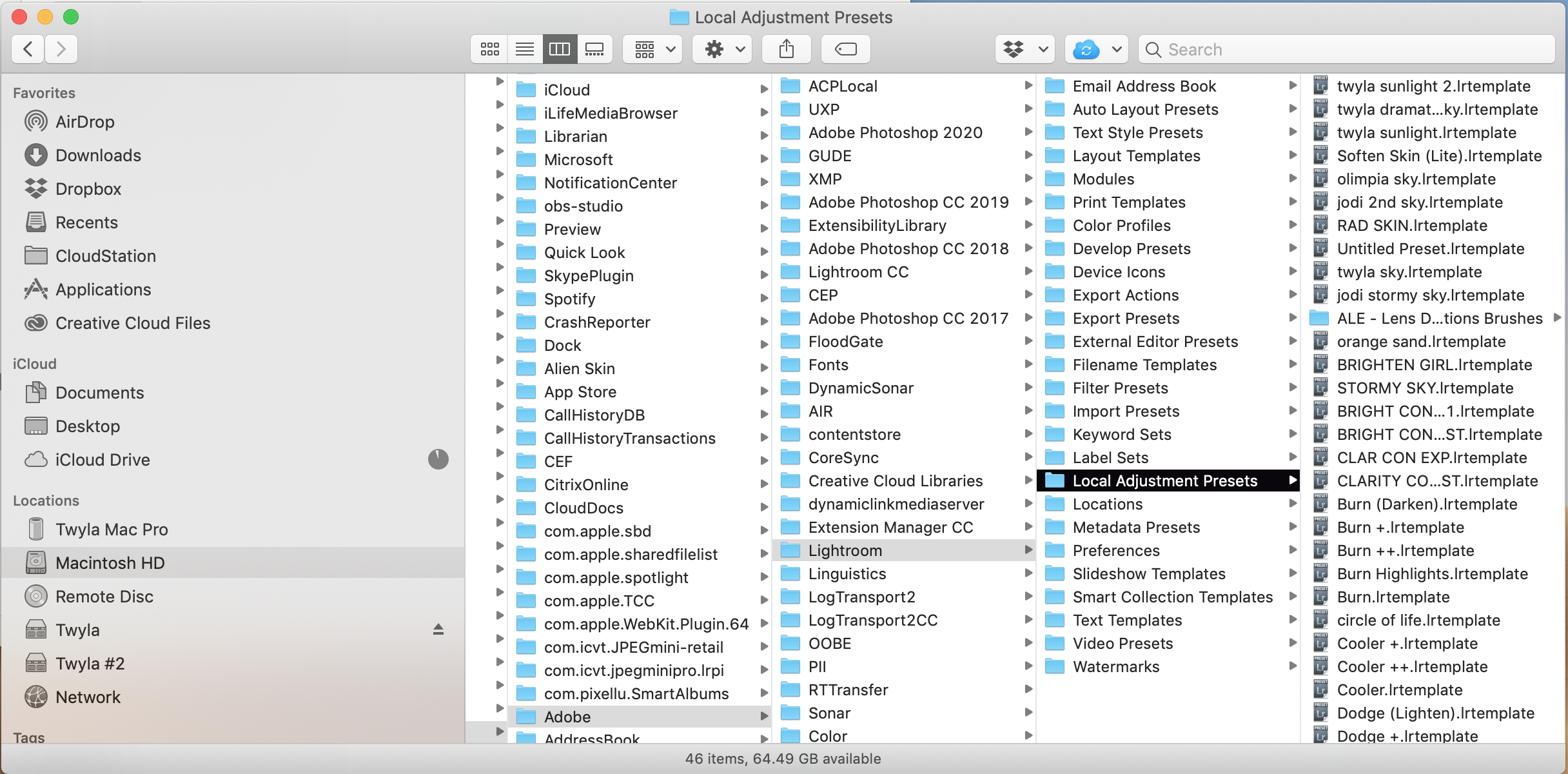Select the Local Adjustment Presets folder
This screenshot has height=774, width=1568.
pyautogui.click(x=1168, y=481)
